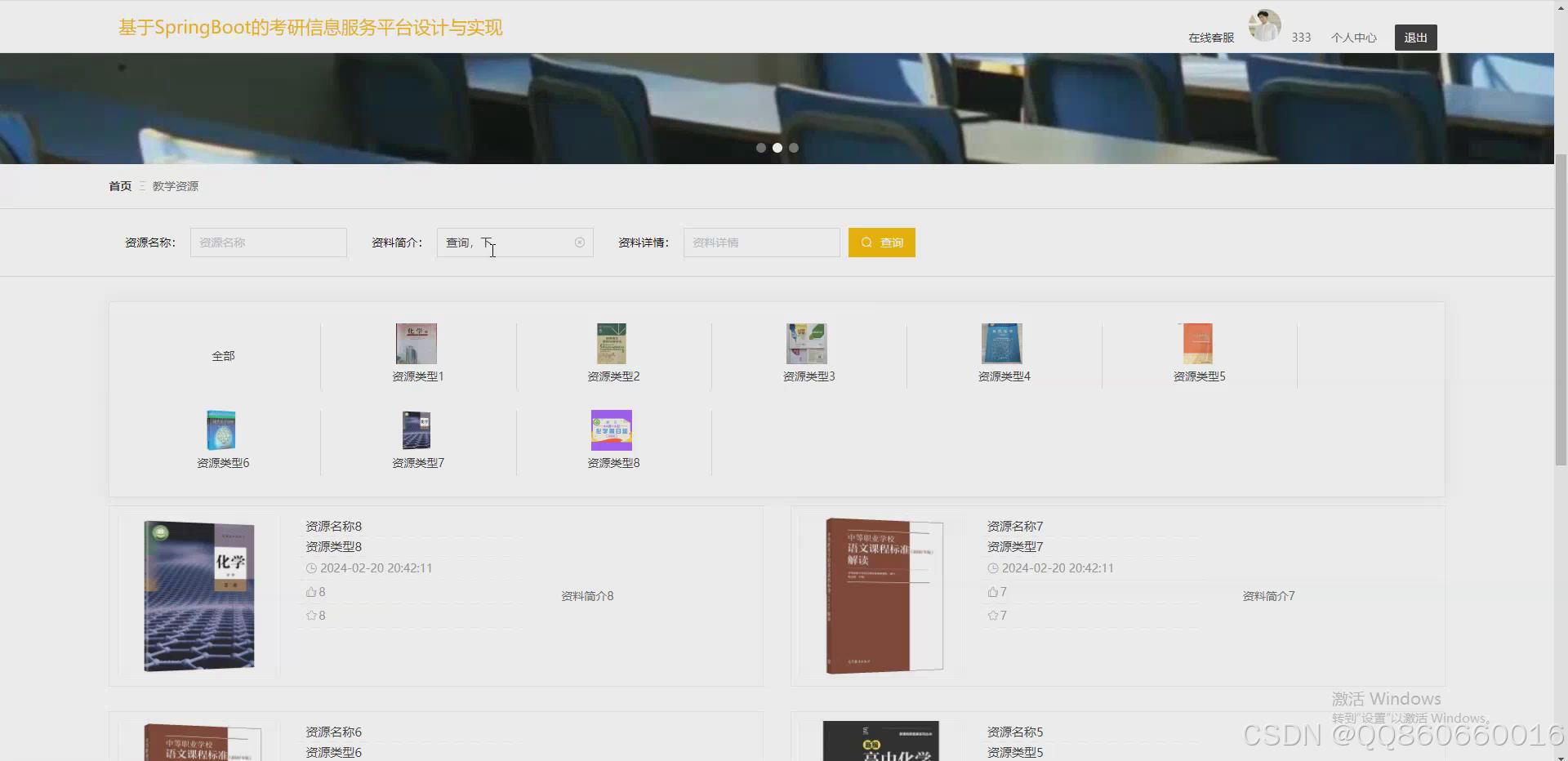The width and height of the screenshot is (1568, 761).
Task: Click the clock icon of 资源名称8
Action: [x=311, y=568]
